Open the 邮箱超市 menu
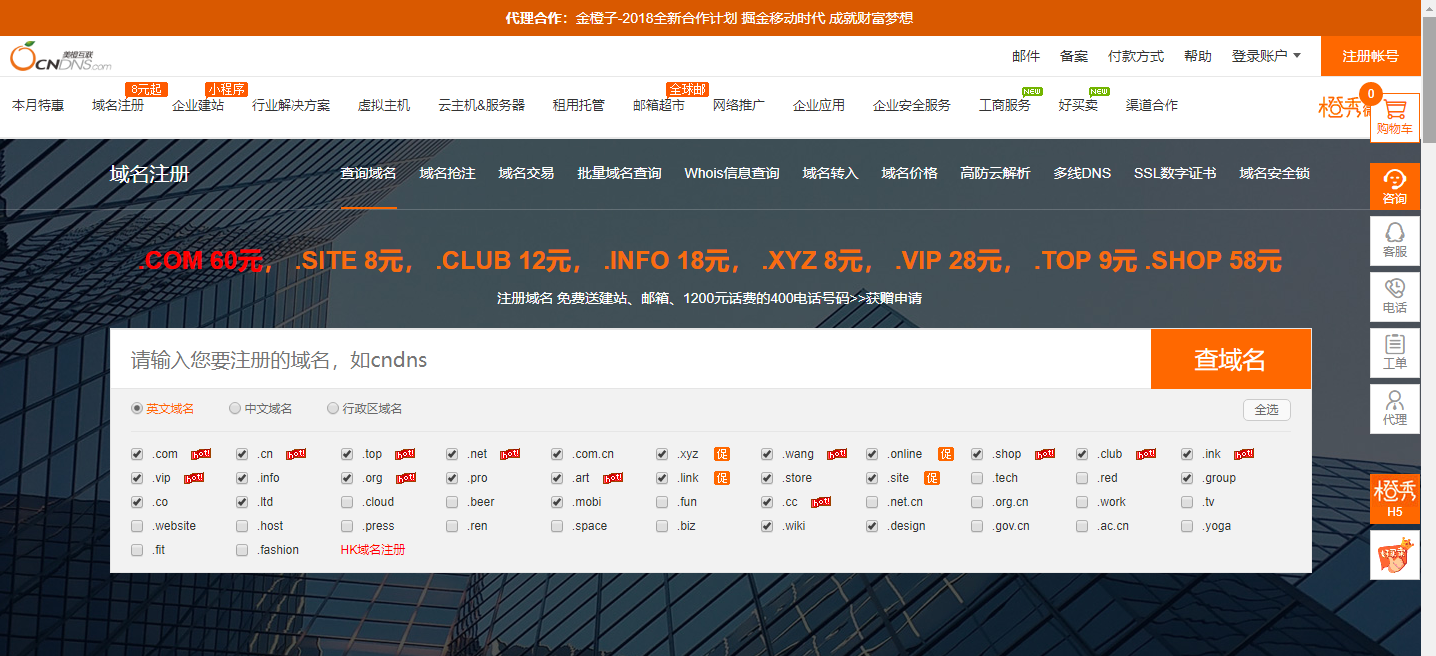This screenshot has width=1436, height=656. coord(659,105)
